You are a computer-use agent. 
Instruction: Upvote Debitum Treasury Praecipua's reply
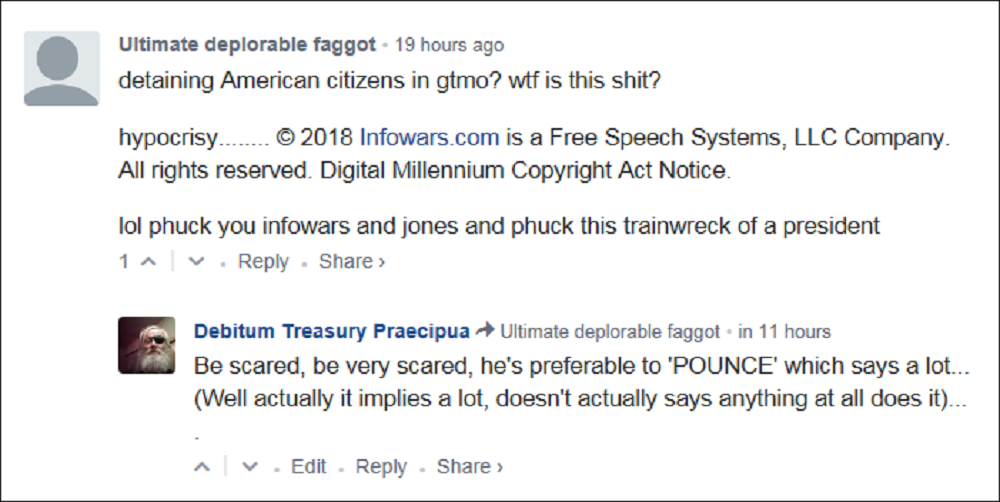pyautogui.click(x=202, y=467)
